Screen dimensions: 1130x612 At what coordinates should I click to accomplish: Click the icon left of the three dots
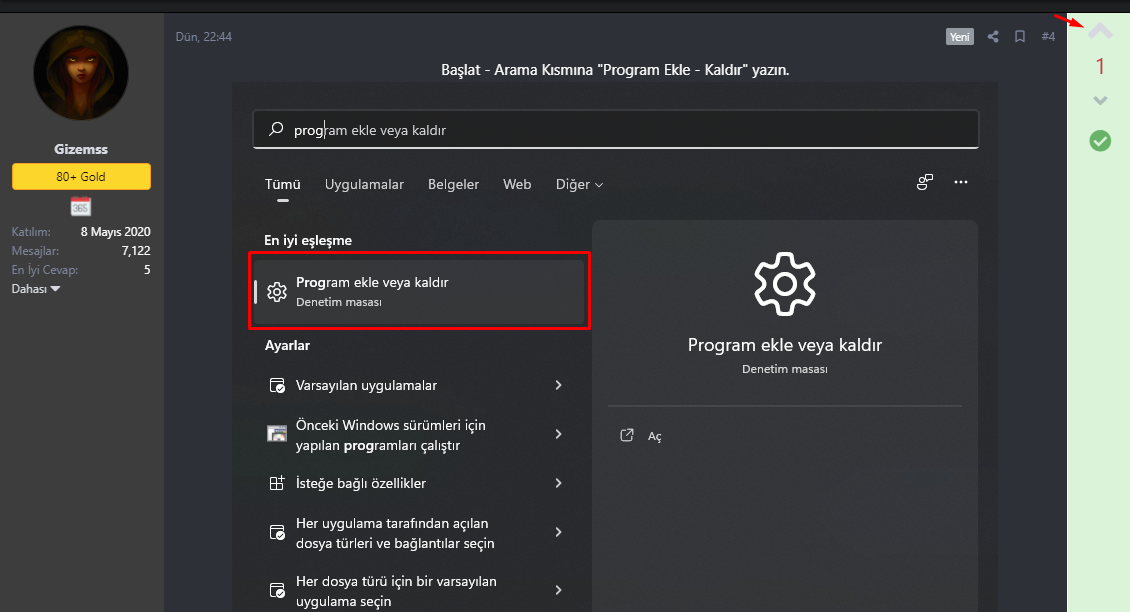tap(925, 183)
